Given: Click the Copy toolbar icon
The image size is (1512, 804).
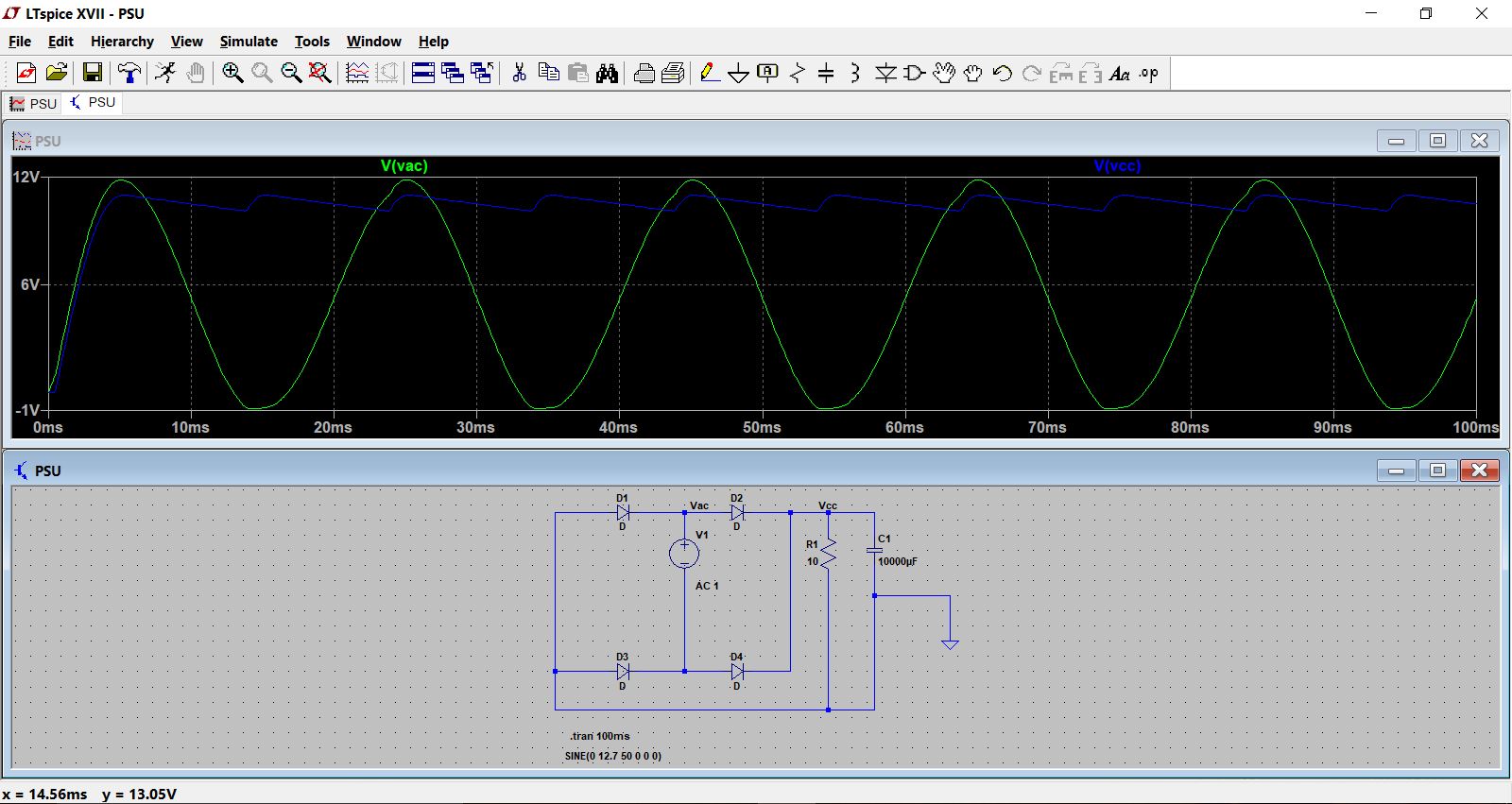Looking at the screenshot, I should point(548,73).
